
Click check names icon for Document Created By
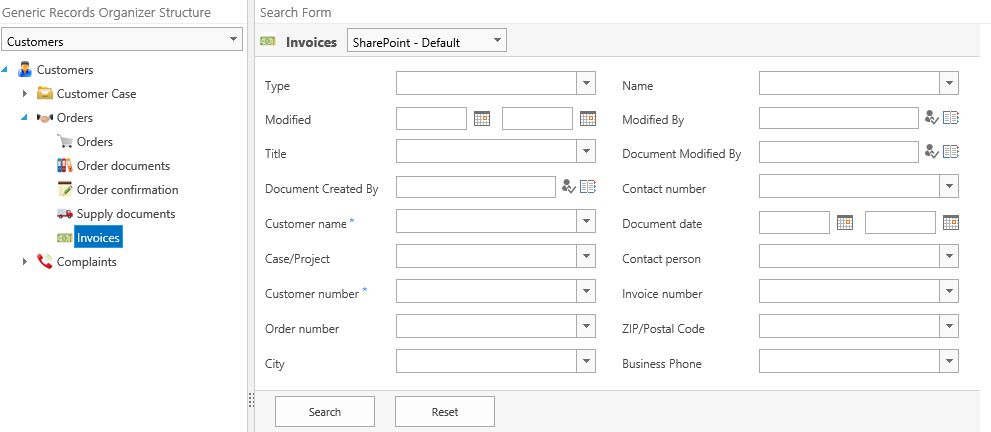(x=569, y=187)
